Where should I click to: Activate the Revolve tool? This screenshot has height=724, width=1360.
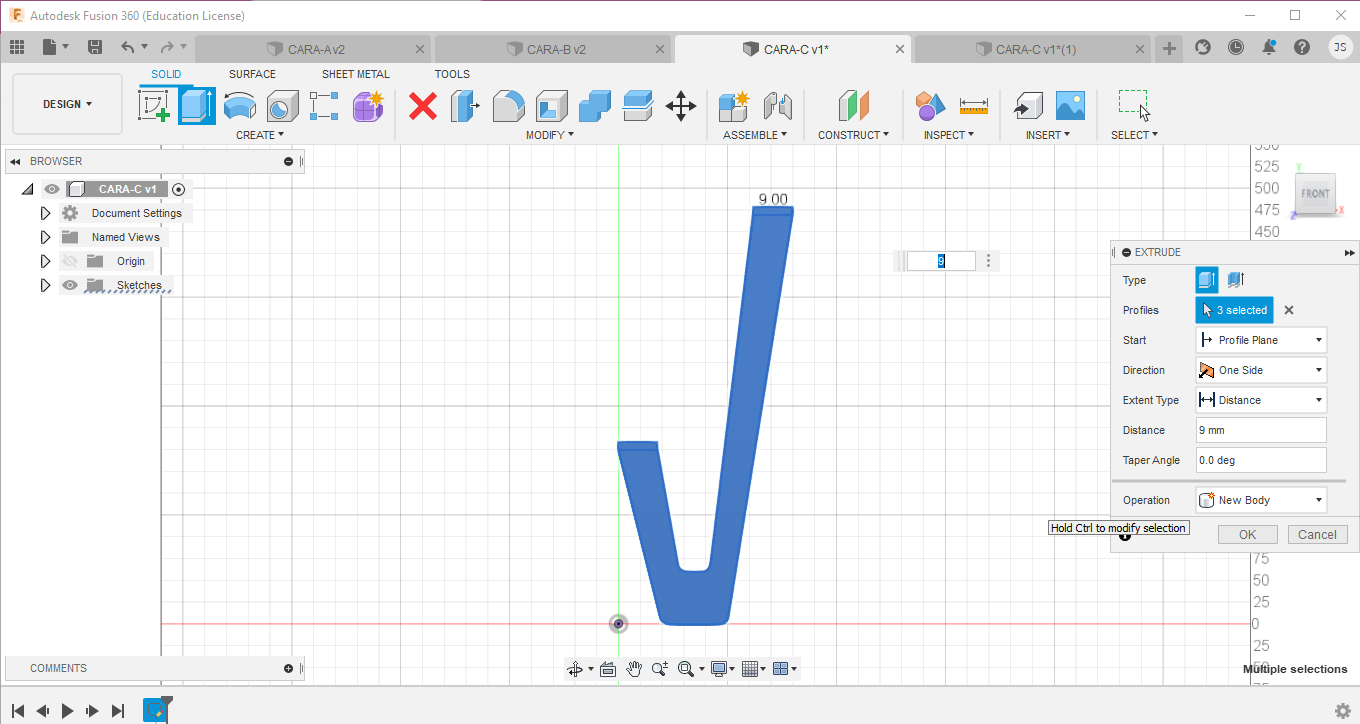coord(239,105)
